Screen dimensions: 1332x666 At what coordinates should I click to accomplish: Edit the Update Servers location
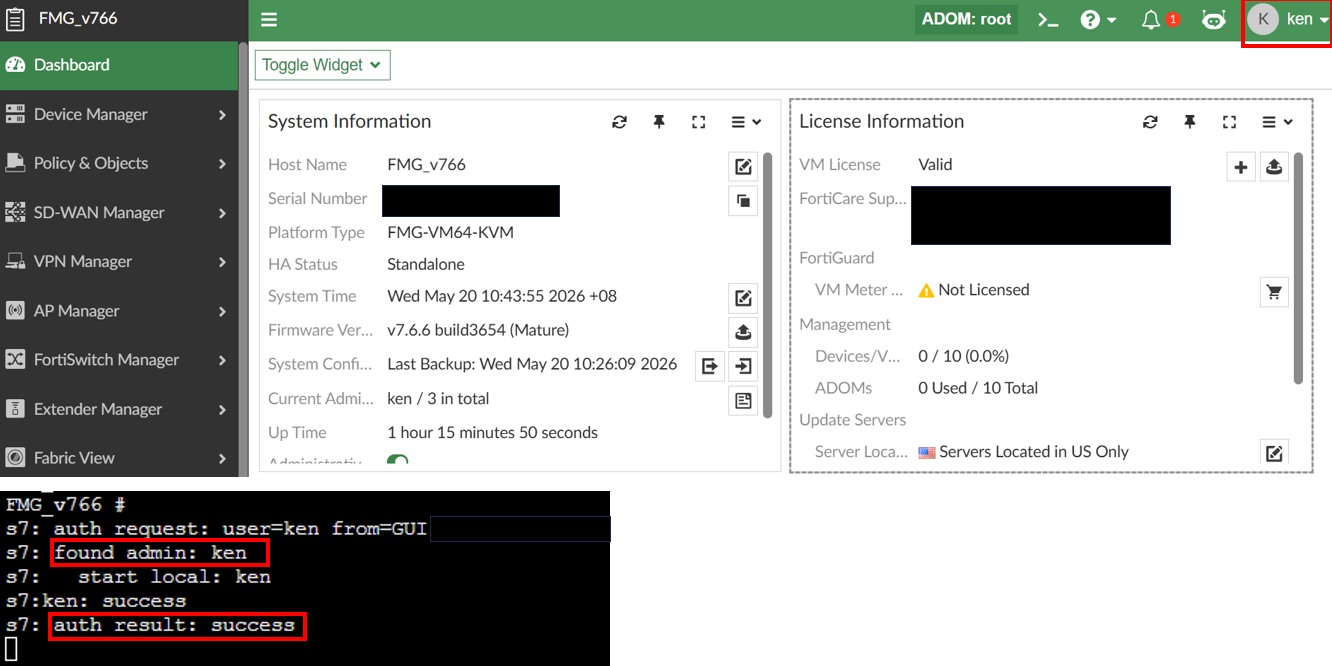click(x=1274, y=453)
